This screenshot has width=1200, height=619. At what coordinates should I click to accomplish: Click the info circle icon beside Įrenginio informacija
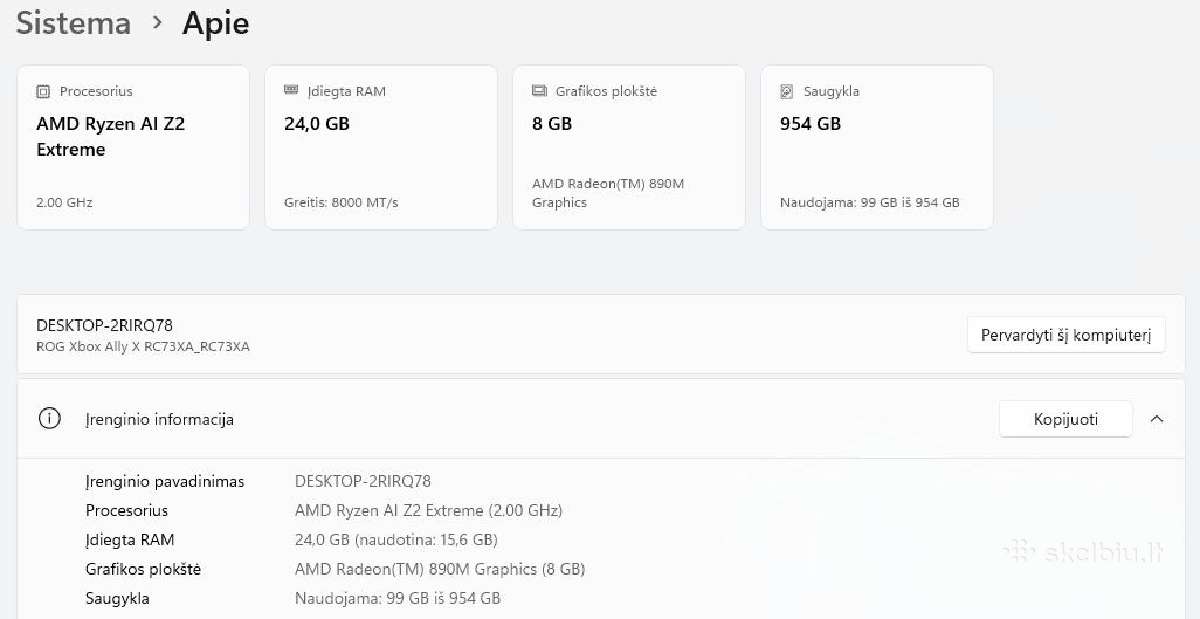tap(49, 419)
